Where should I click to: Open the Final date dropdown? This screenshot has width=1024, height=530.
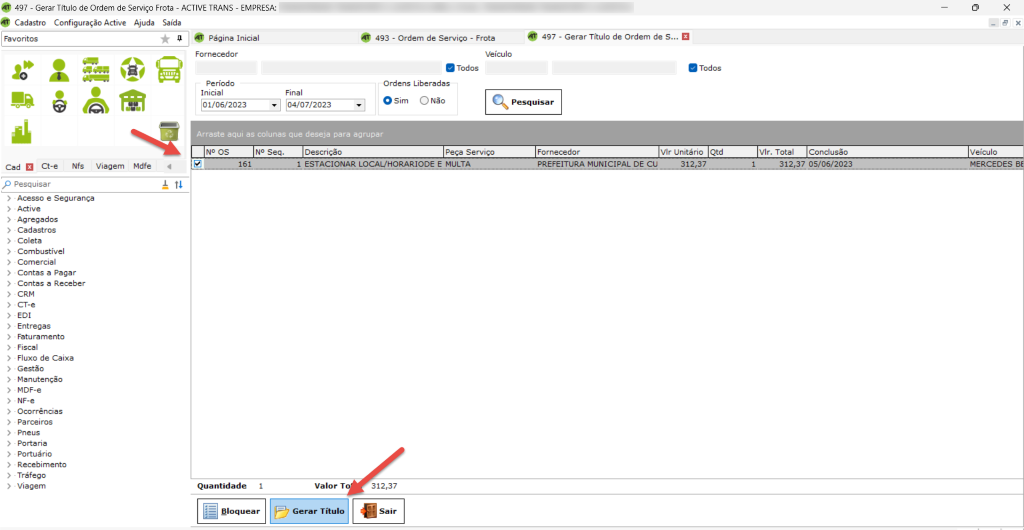click(358, 105)
